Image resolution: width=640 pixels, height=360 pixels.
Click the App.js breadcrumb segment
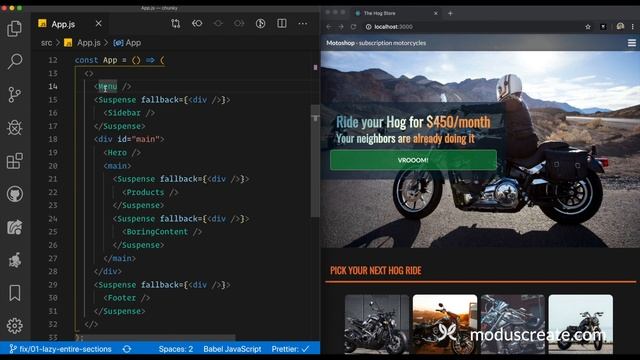88,42
